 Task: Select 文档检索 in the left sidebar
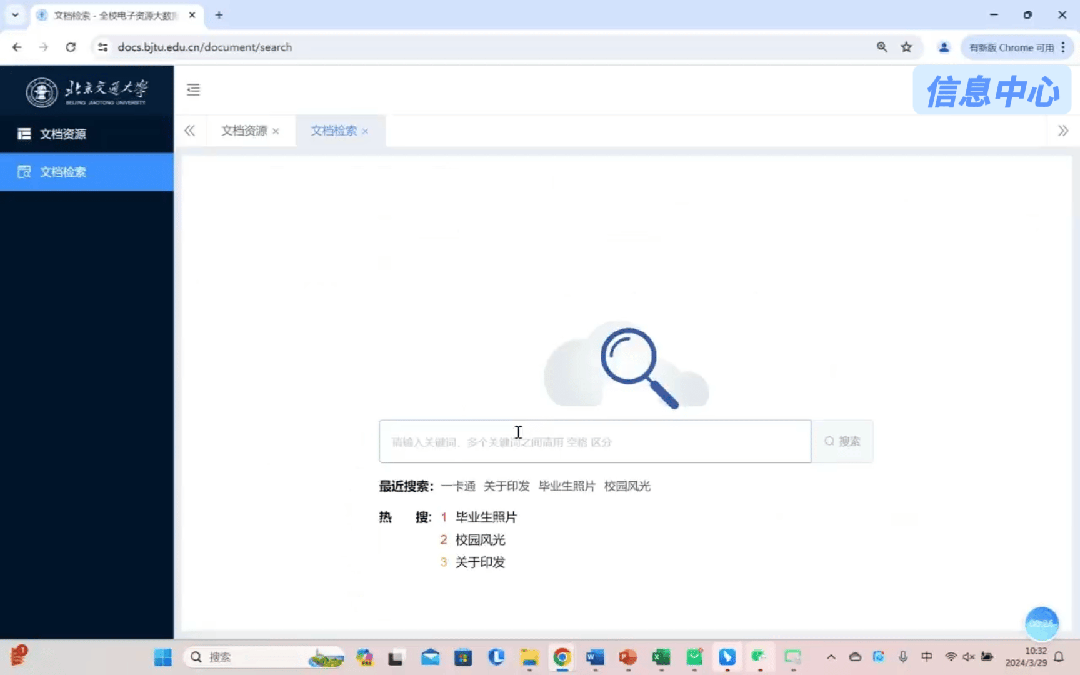[62, 172]
